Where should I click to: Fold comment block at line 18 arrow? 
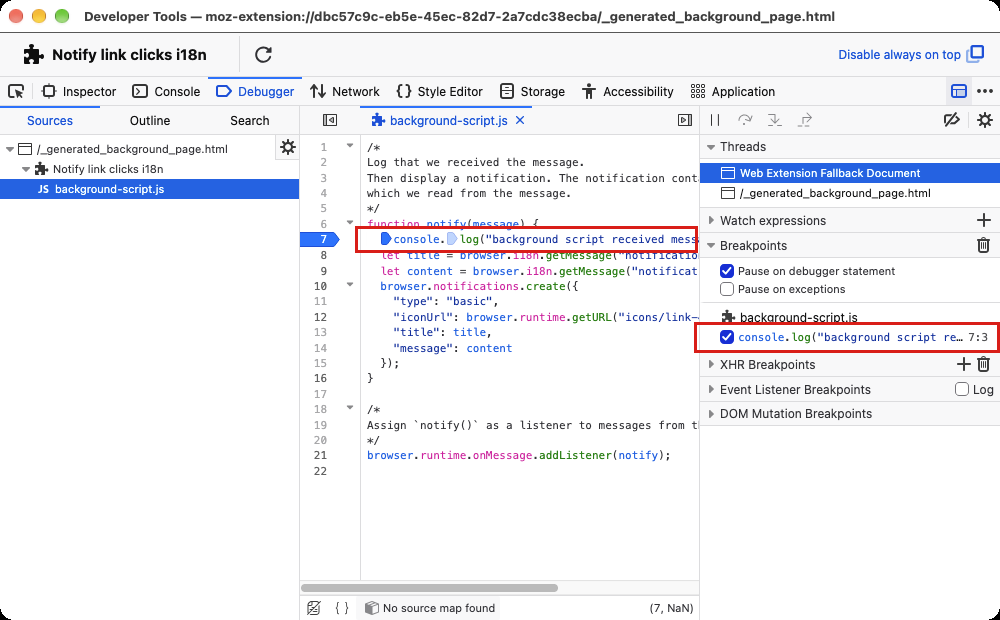point(349,408)
